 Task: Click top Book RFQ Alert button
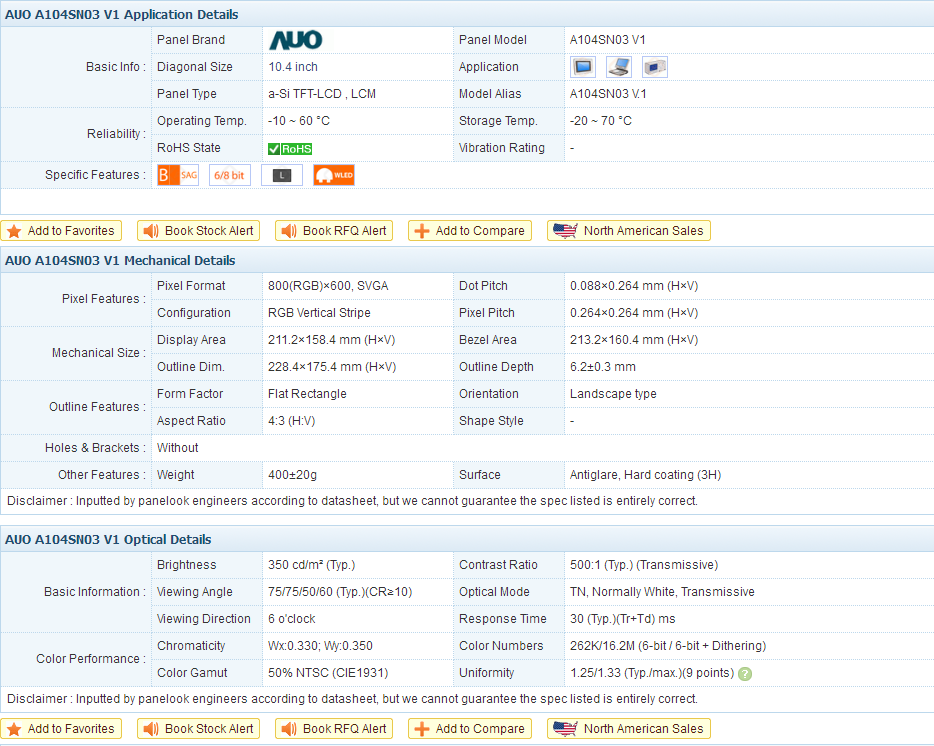tap(334, 231)
